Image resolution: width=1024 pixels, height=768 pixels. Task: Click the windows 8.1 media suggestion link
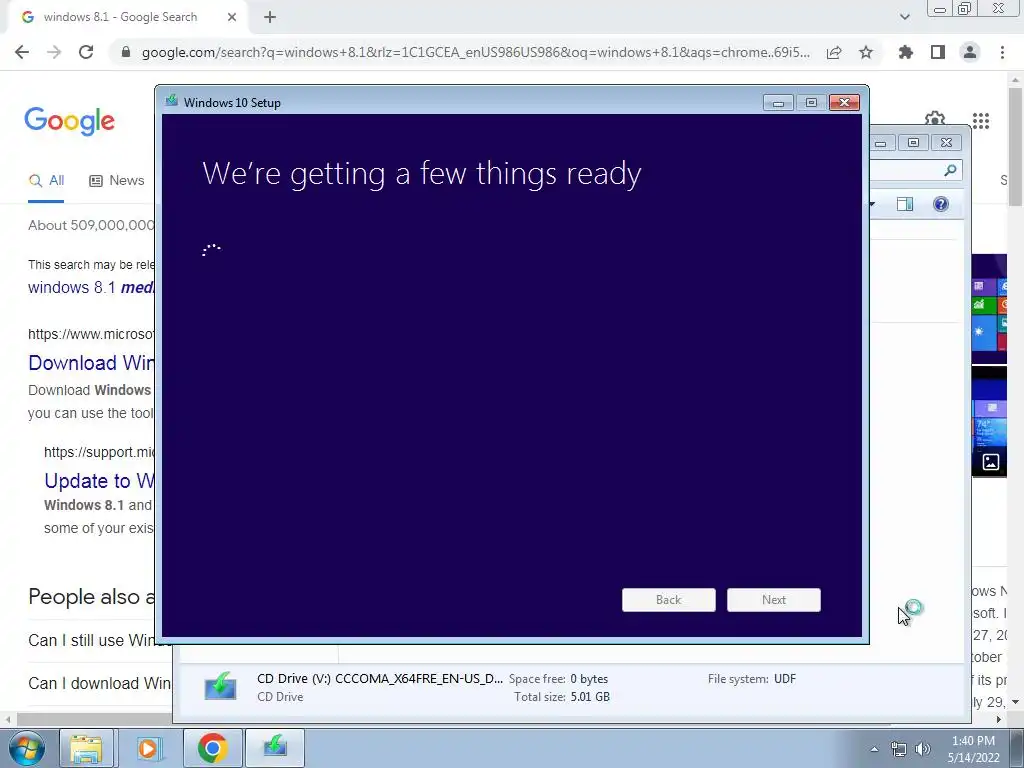tap(91, 287)
